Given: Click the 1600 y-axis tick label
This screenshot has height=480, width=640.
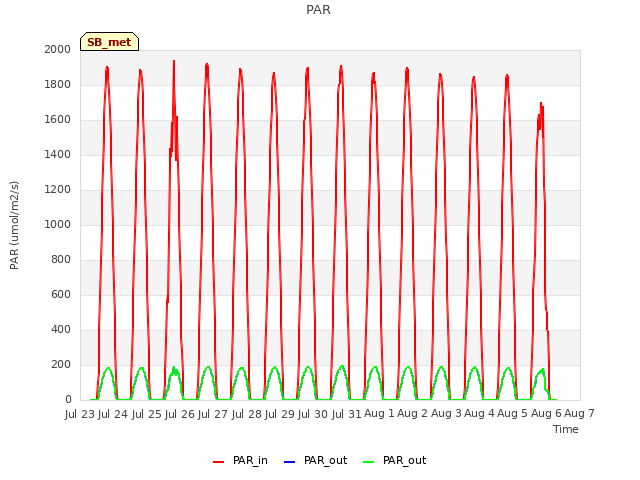Looking at the screenshot, I should coord(58,120).
